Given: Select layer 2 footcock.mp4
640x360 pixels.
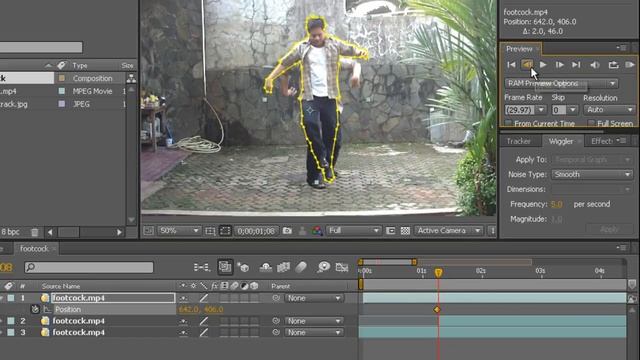Looking at the screenshot, I should coord(78,321).
